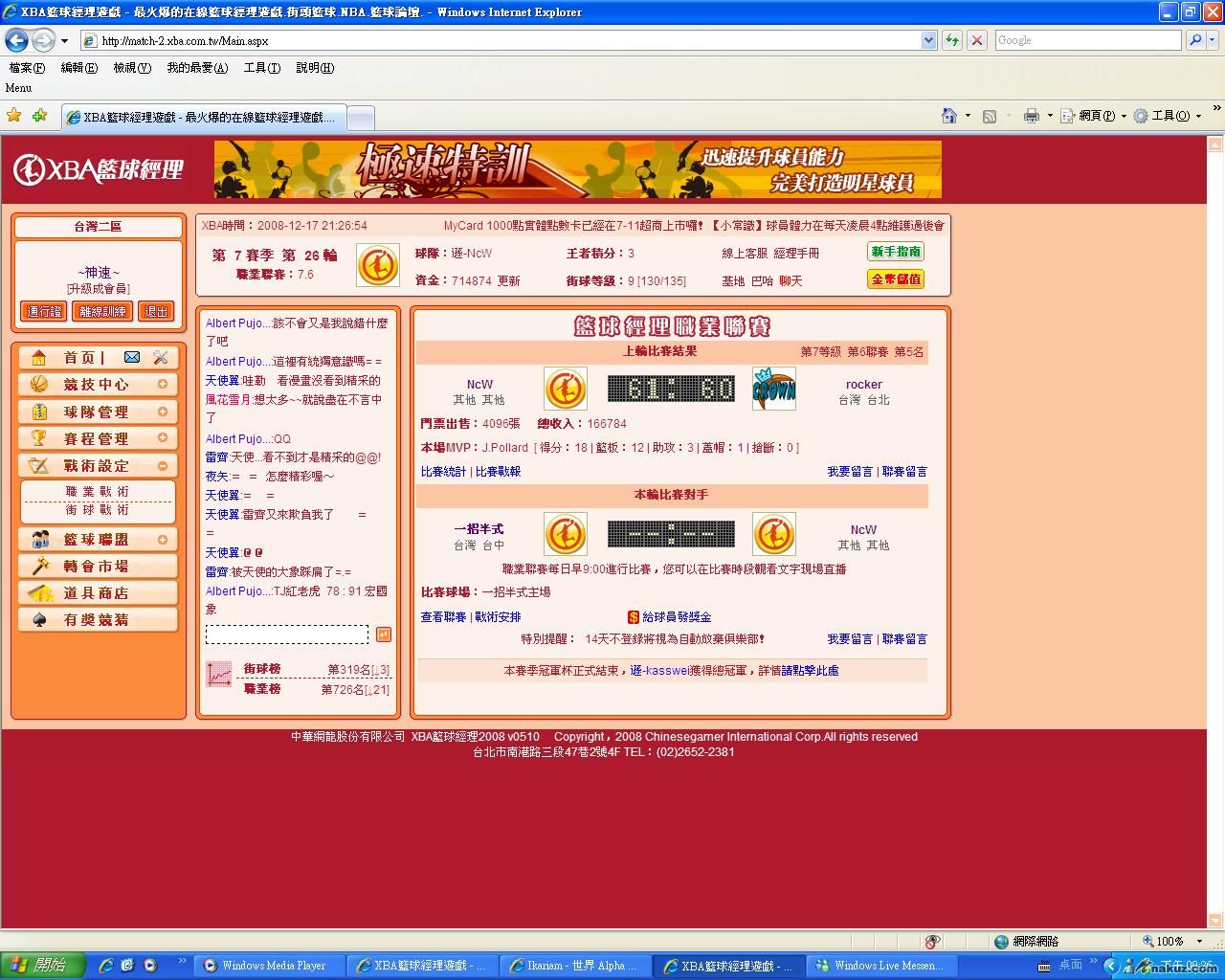Click the Google search box

[x=1088, y=40]
